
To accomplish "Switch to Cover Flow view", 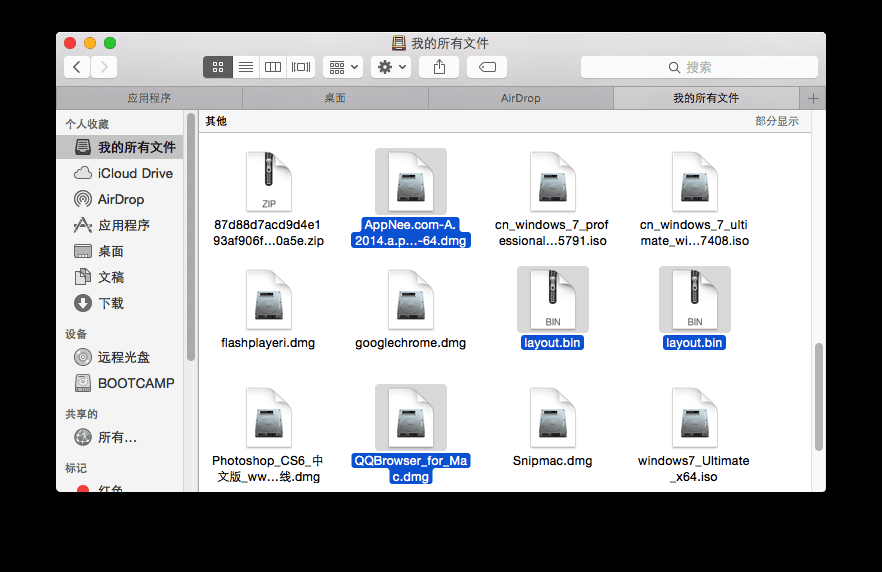I will pos(301,67).
